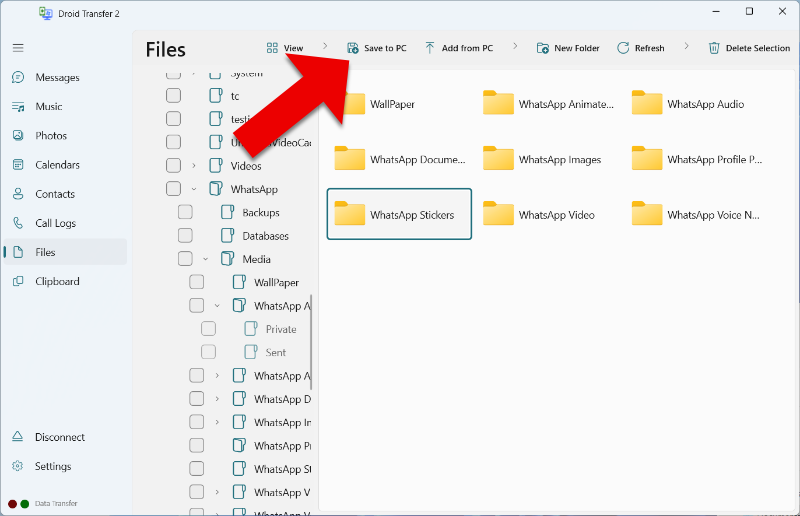The width and height of the screenshot is (800, 516).
Task: Tick the WallPaper tree item checkbox
Action: (196, 282)
